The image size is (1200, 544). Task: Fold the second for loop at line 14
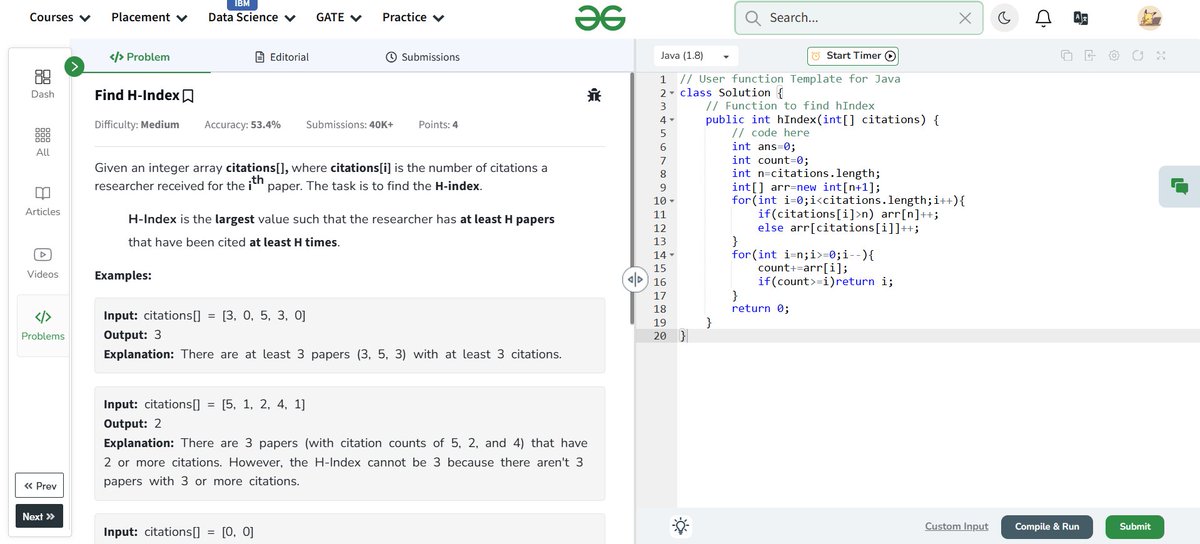coord(673,255)
